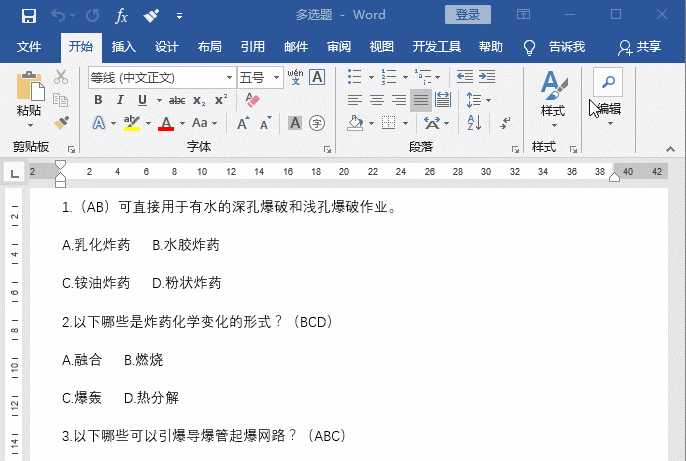
Task: Open the font name combo box 等线
Action: pos(162,78)
